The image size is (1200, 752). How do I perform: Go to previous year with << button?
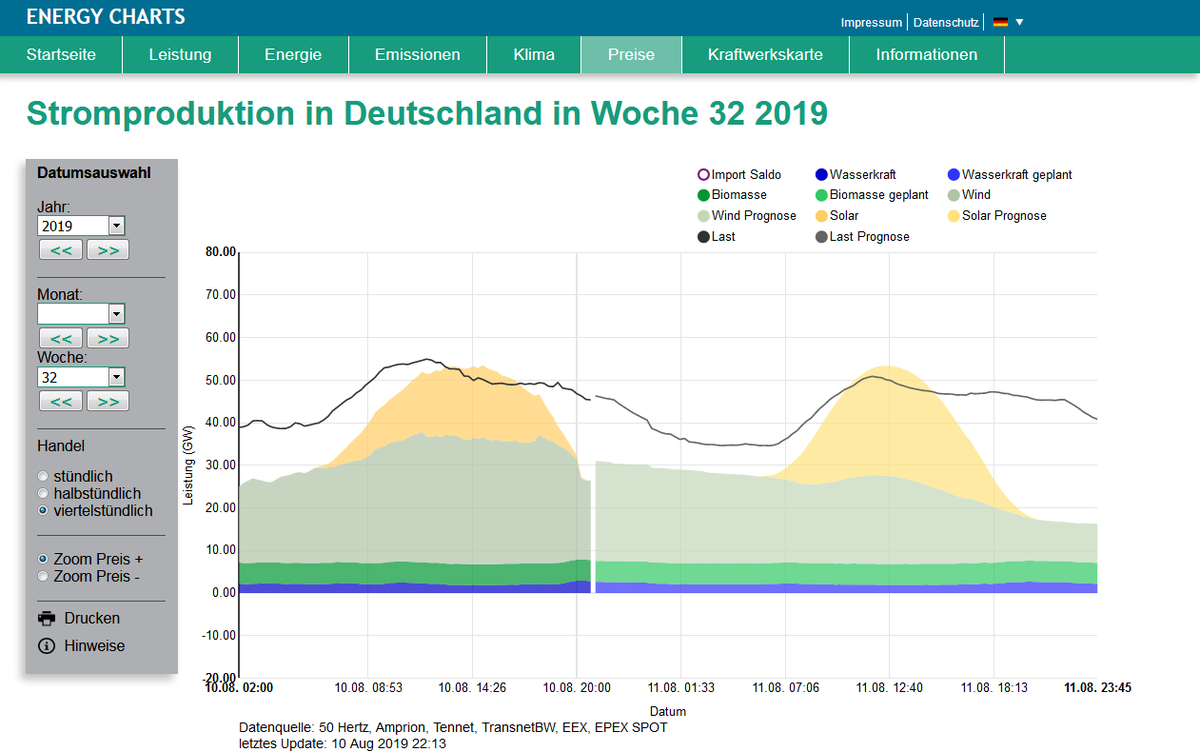[61, 250]
